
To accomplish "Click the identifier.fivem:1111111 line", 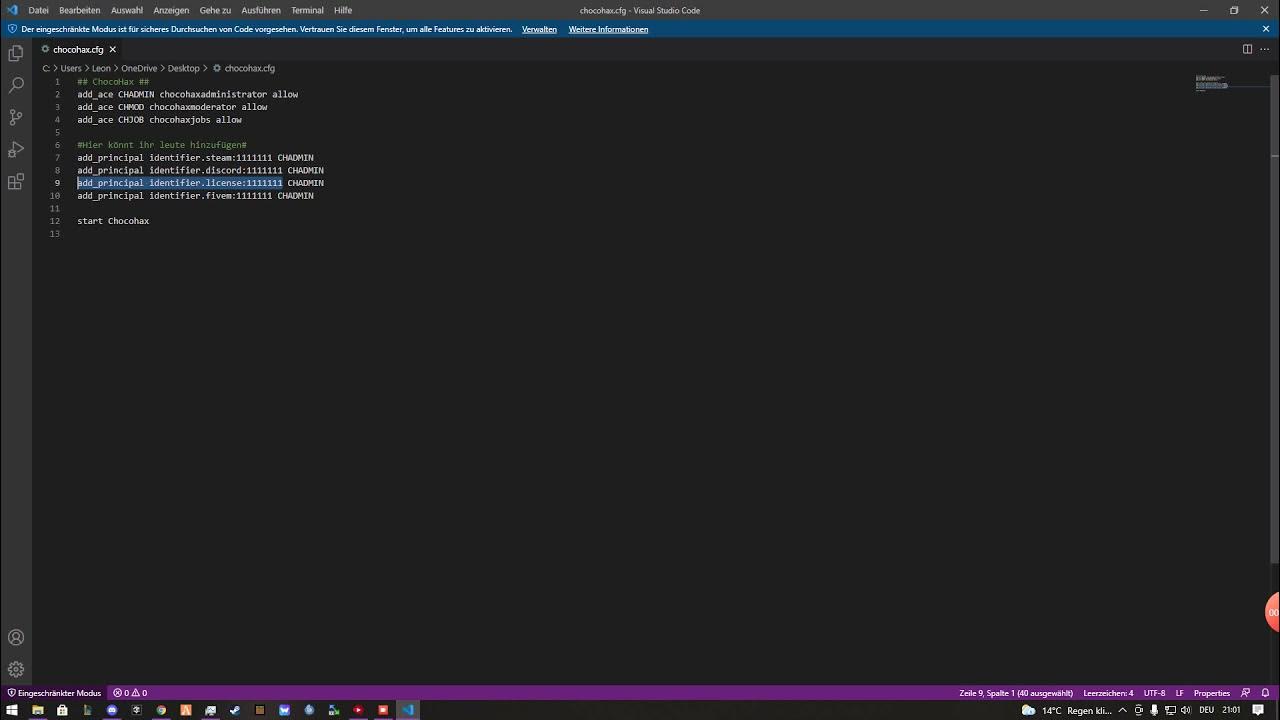I will [195, 196].
